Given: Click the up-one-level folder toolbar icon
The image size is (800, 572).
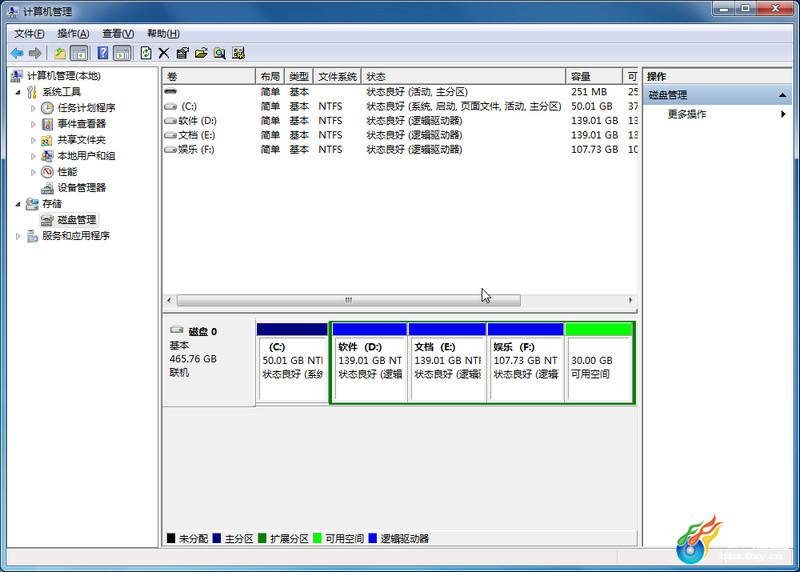Looking at the screenshot, I should (60, 53).
